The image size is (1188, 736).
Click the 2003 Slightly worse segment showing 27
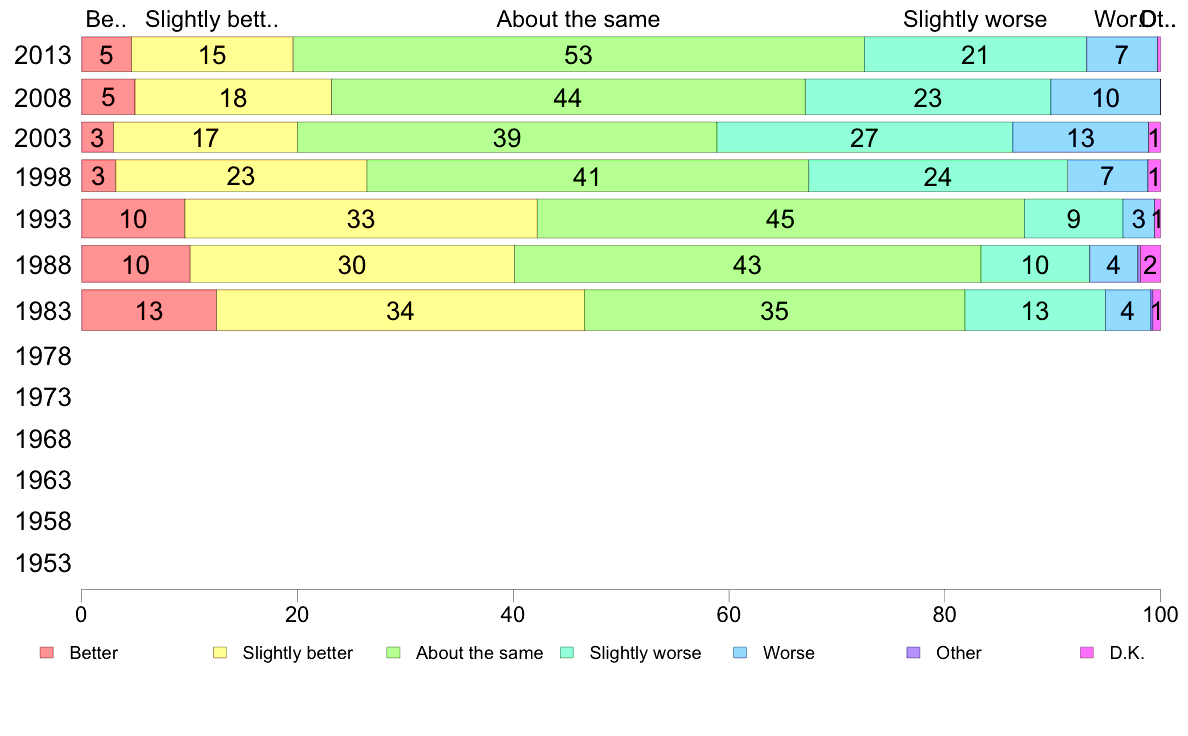coord(864,137)
